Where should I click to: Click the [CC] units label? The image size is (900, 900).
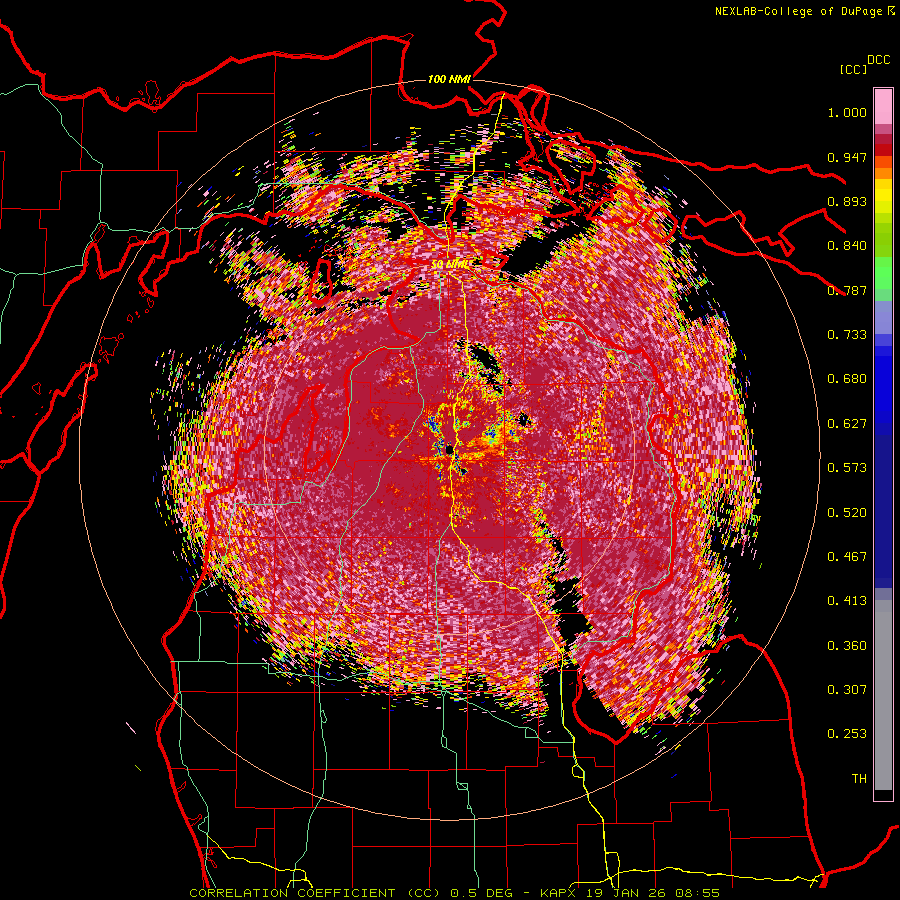[853, 69]
